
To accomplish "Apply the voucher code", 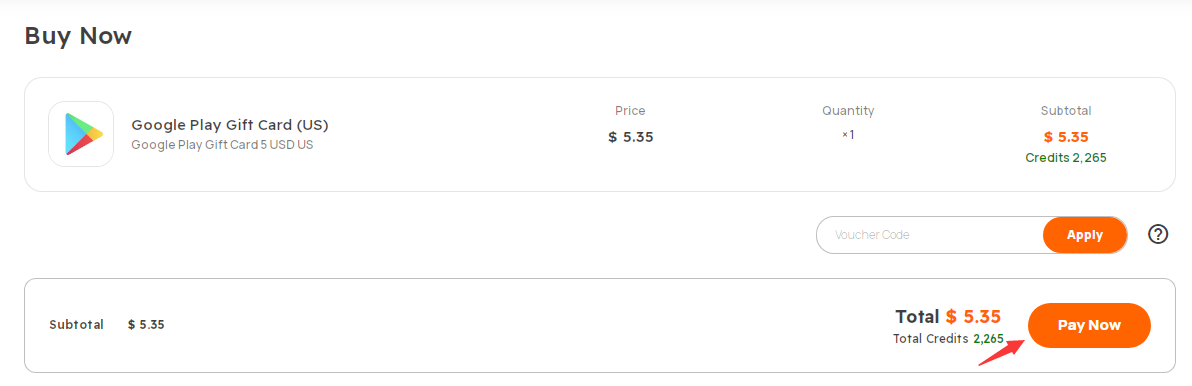I will (x=1085, y=235).
